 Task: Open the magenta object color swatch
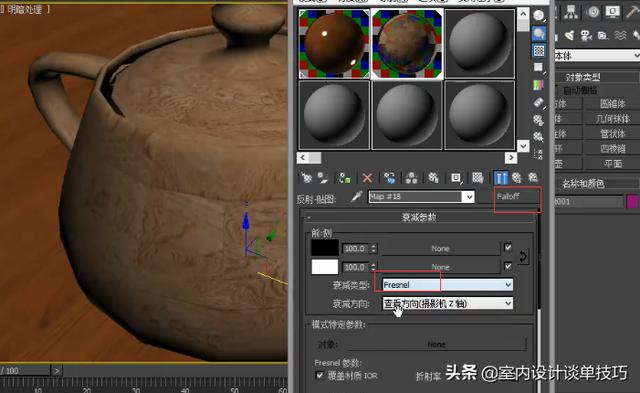tap(632, 201)
